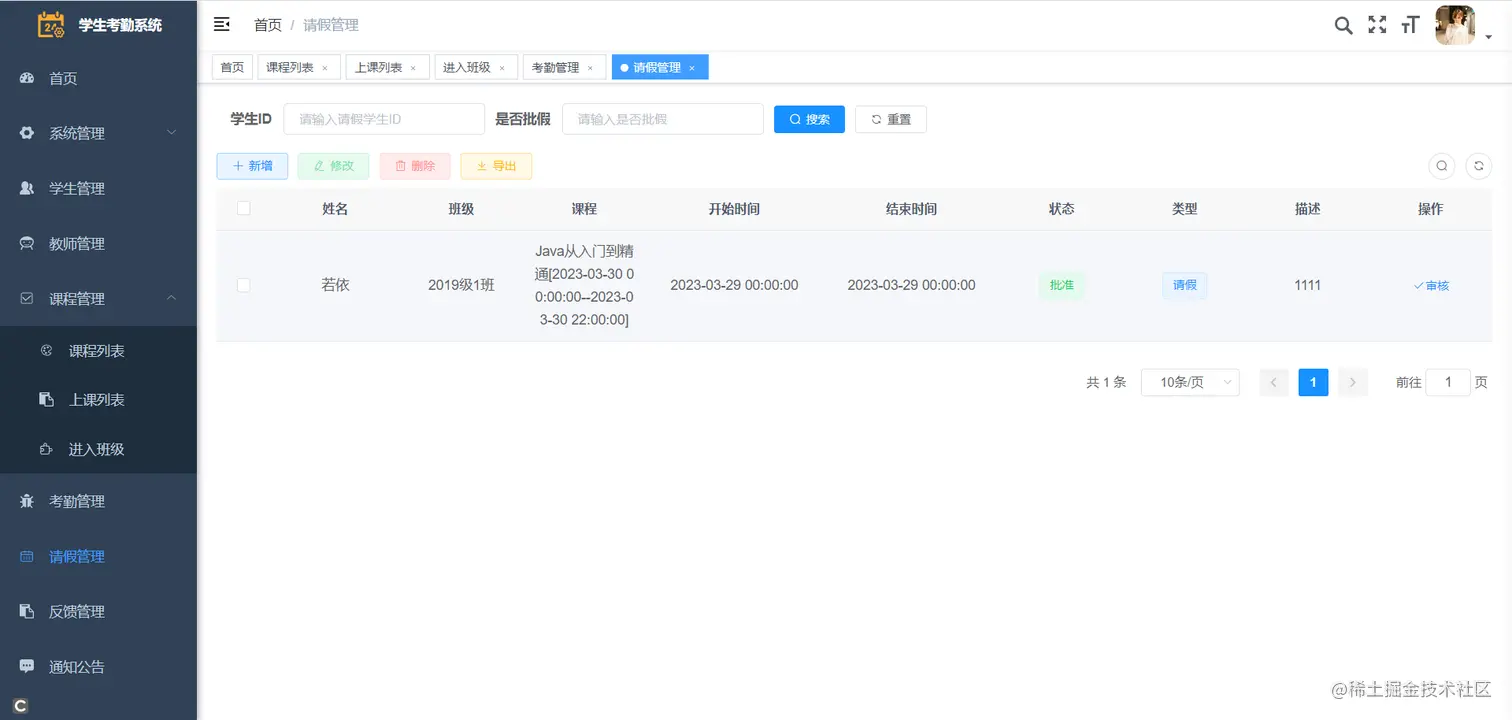Screen dimensions: 1512x720
Task: Toggle the search form via the magnifier above the table
Action: [1441, 165]
